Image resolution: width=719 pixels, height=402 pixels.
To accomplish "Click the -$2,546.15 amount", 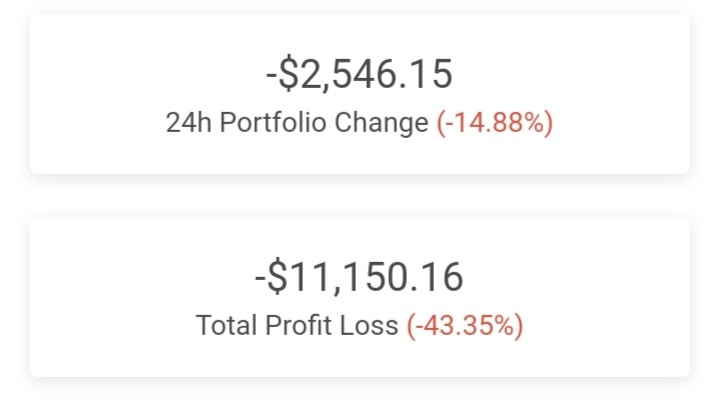I will pos(360,74).
